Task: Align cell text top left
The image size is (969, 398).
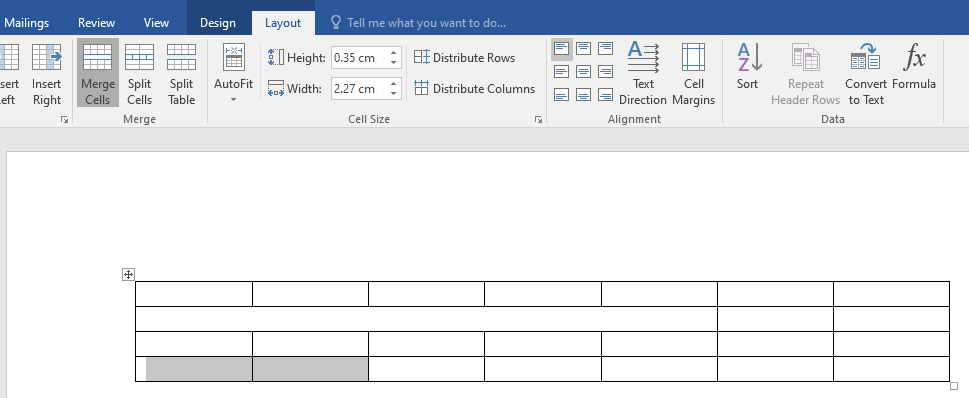Action: tap(561, 48)
